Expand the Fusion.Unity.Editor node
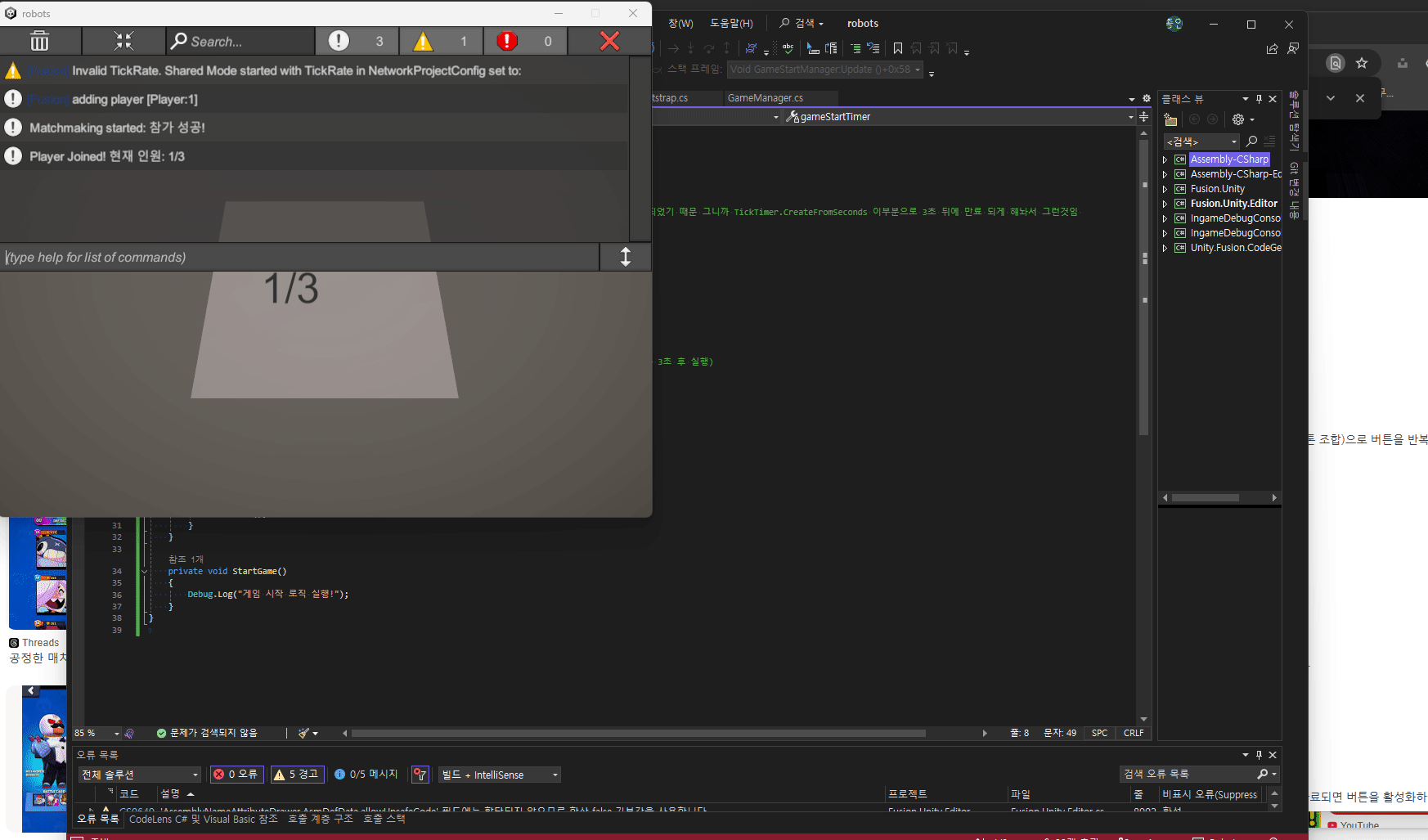The image size is (1428, 840). [1165, 204]
